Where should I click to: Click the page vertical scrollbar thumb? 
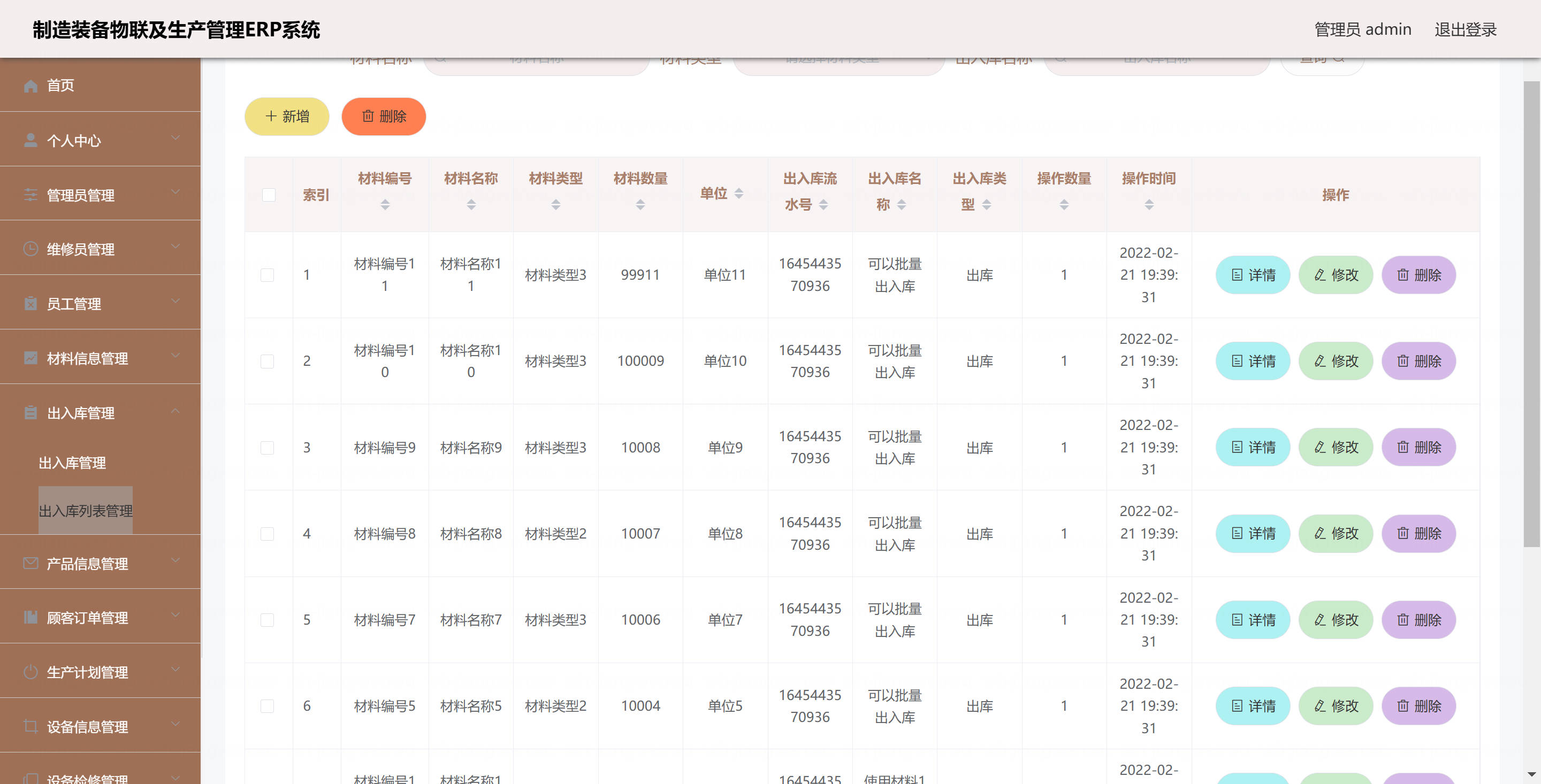coord(1531,314)
